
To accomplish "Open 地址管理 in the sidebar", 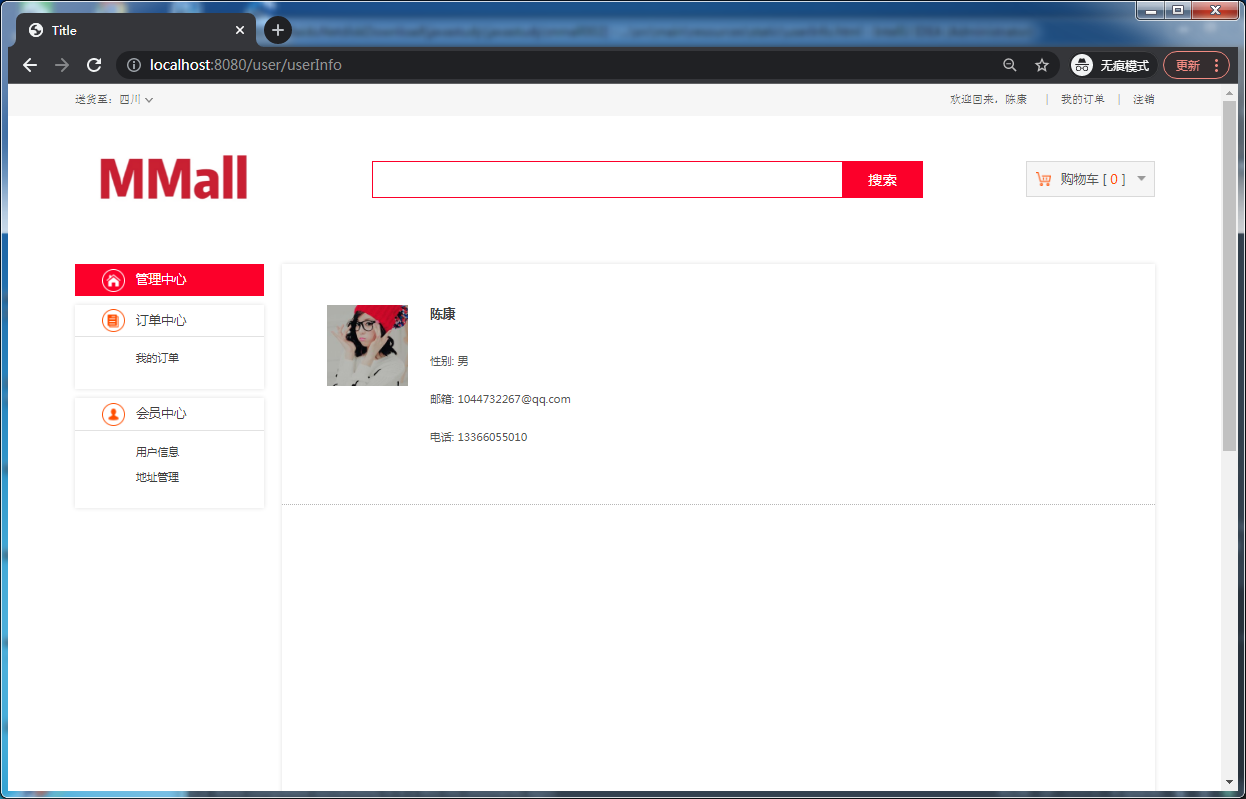I will coord(157,477).
